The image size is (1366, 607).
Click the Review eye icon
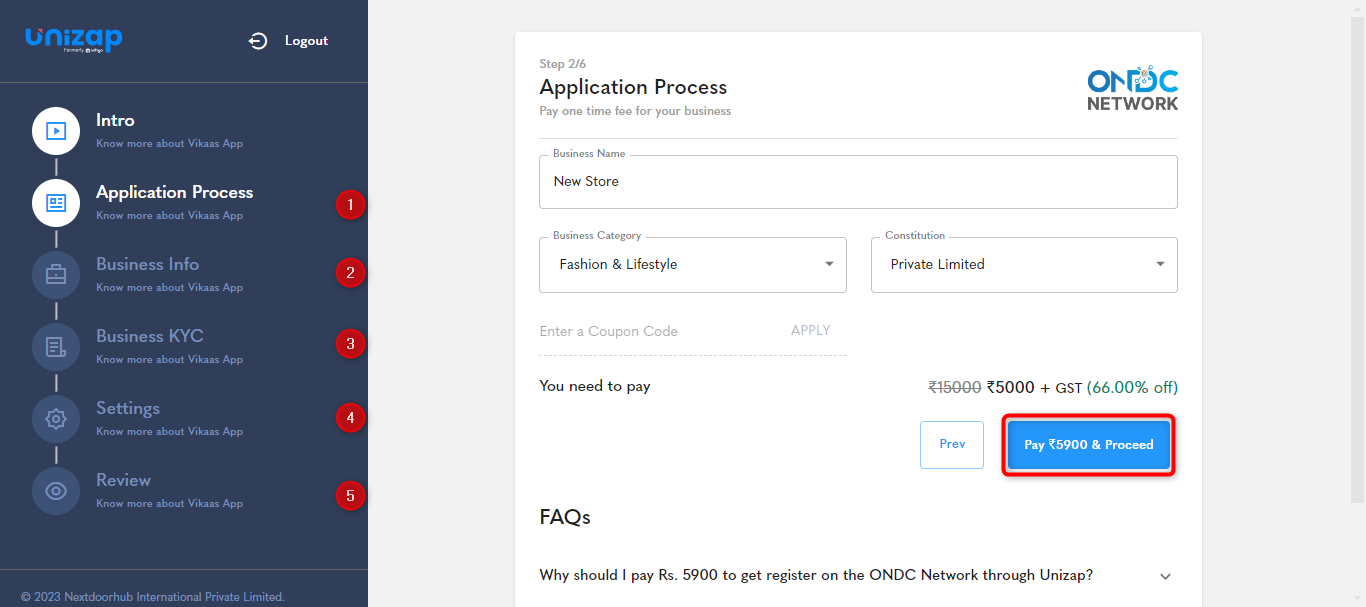(56, 491)
